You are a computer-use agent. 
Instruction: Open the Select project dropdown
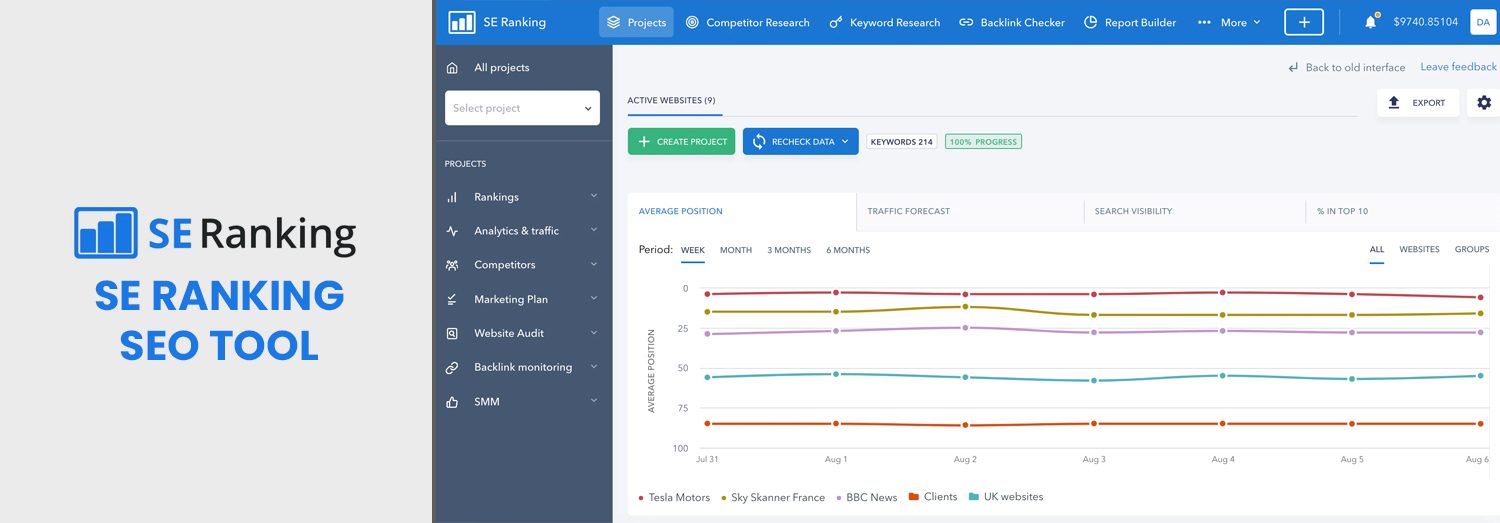(522, 108)
